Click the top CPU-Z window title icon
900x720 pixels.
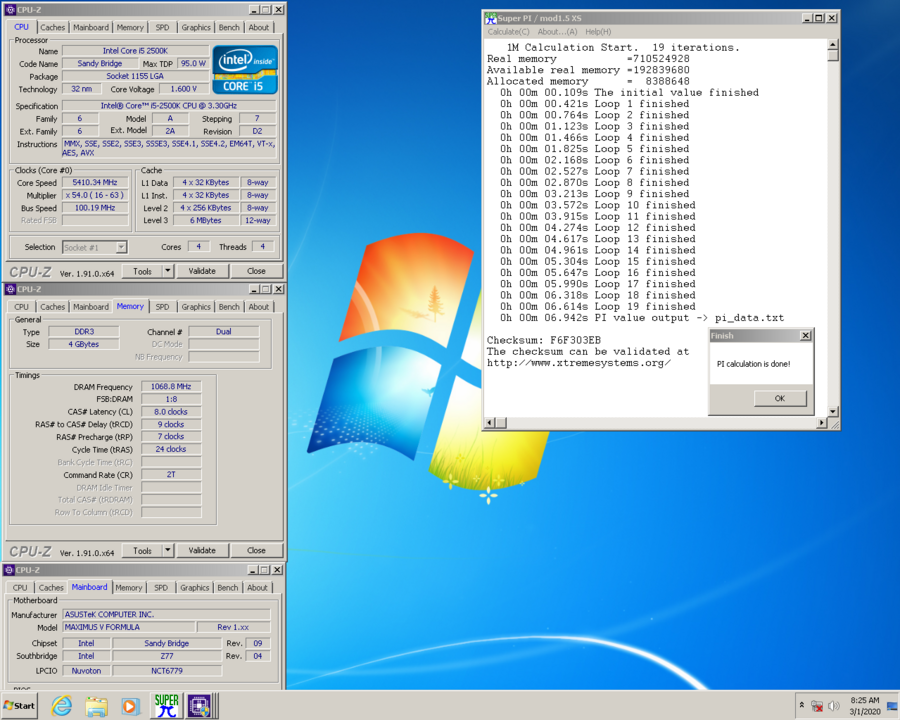point(10,10)
